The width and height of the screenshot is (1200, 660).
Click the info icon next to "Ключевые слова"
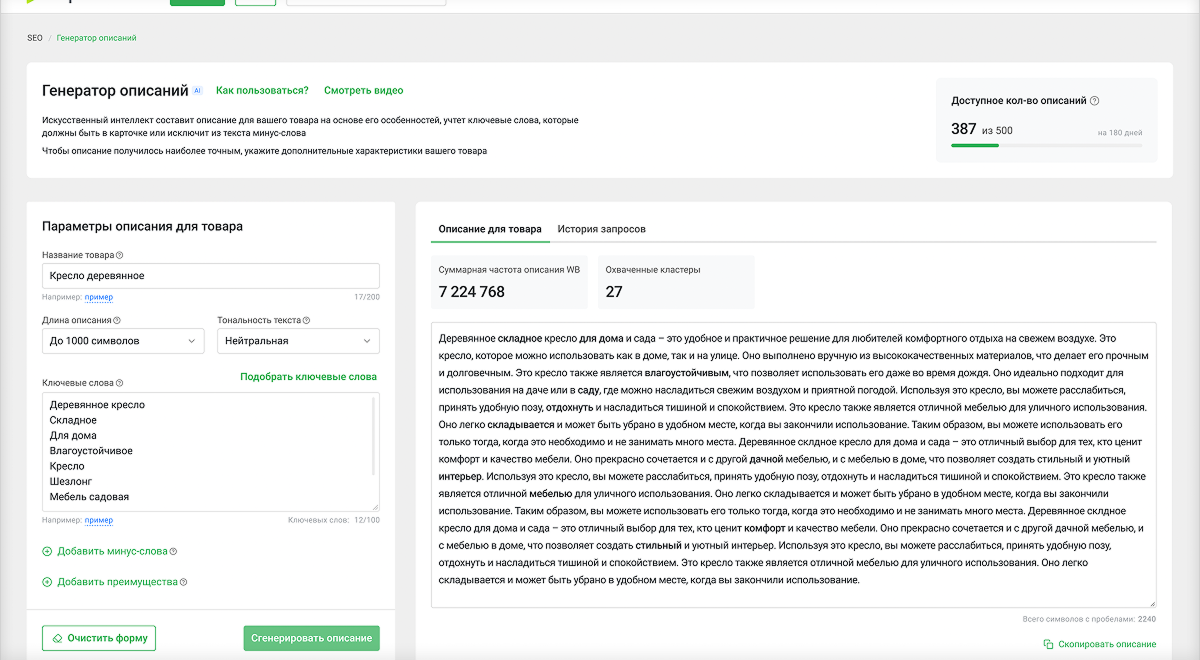[120, 383]
